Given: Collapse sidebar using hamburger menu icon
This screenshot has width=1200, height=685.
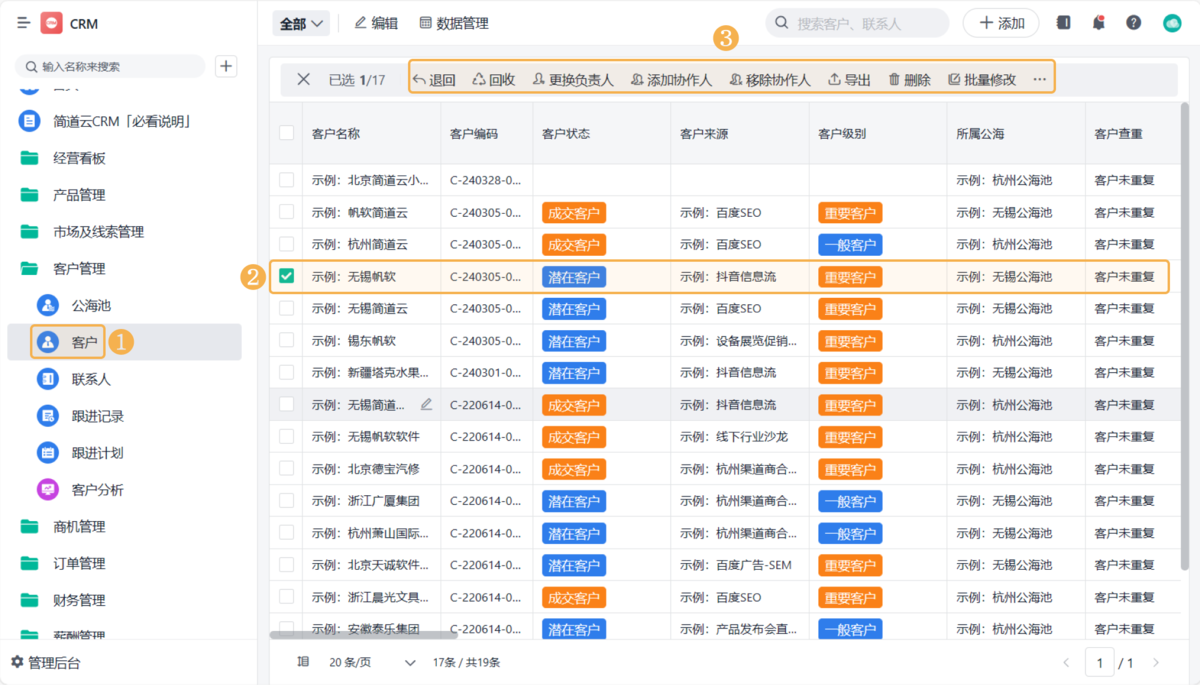Looking at the screenshot, I should tap(24, 24).
